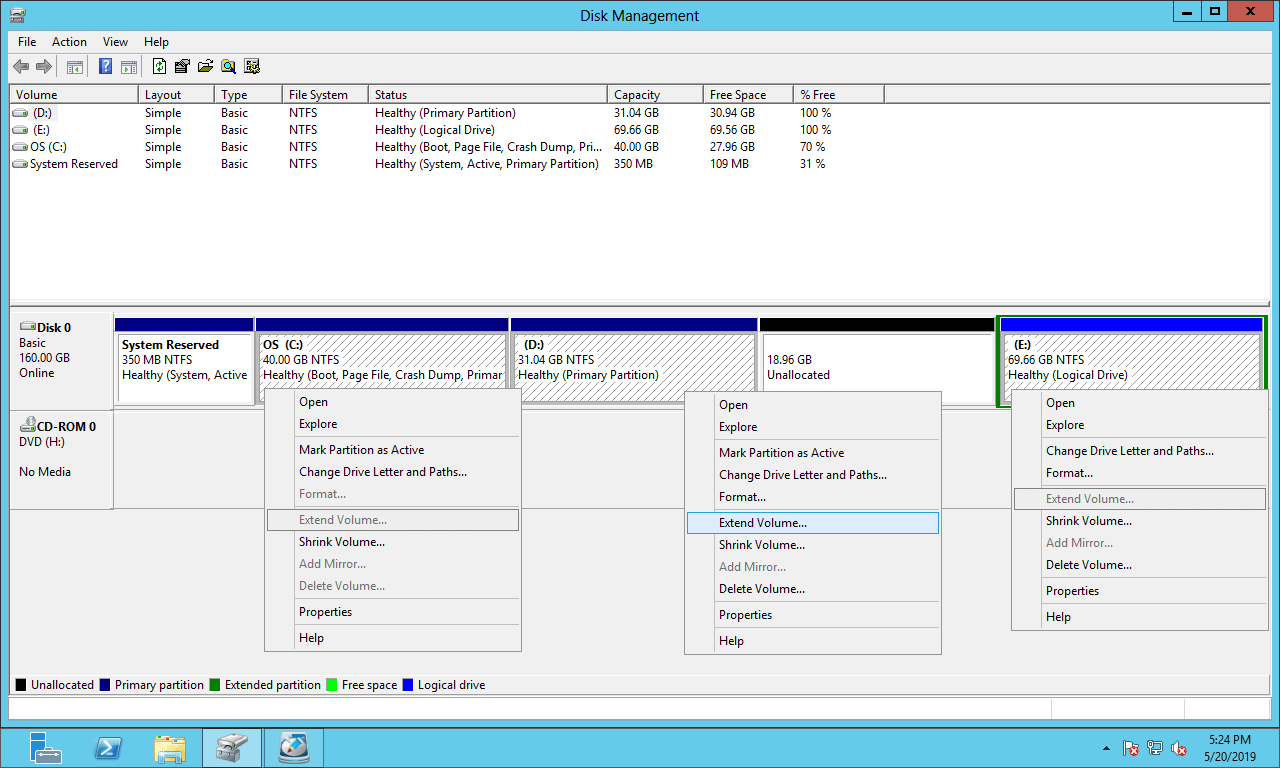
Task: Click the Refresh toolbar icon
Action: [159, 67]
